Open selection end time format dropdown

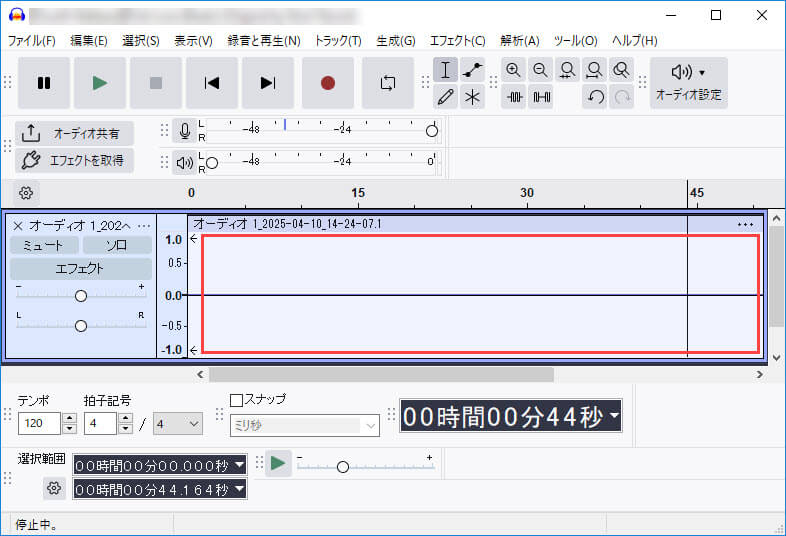[x=240, y=488]
